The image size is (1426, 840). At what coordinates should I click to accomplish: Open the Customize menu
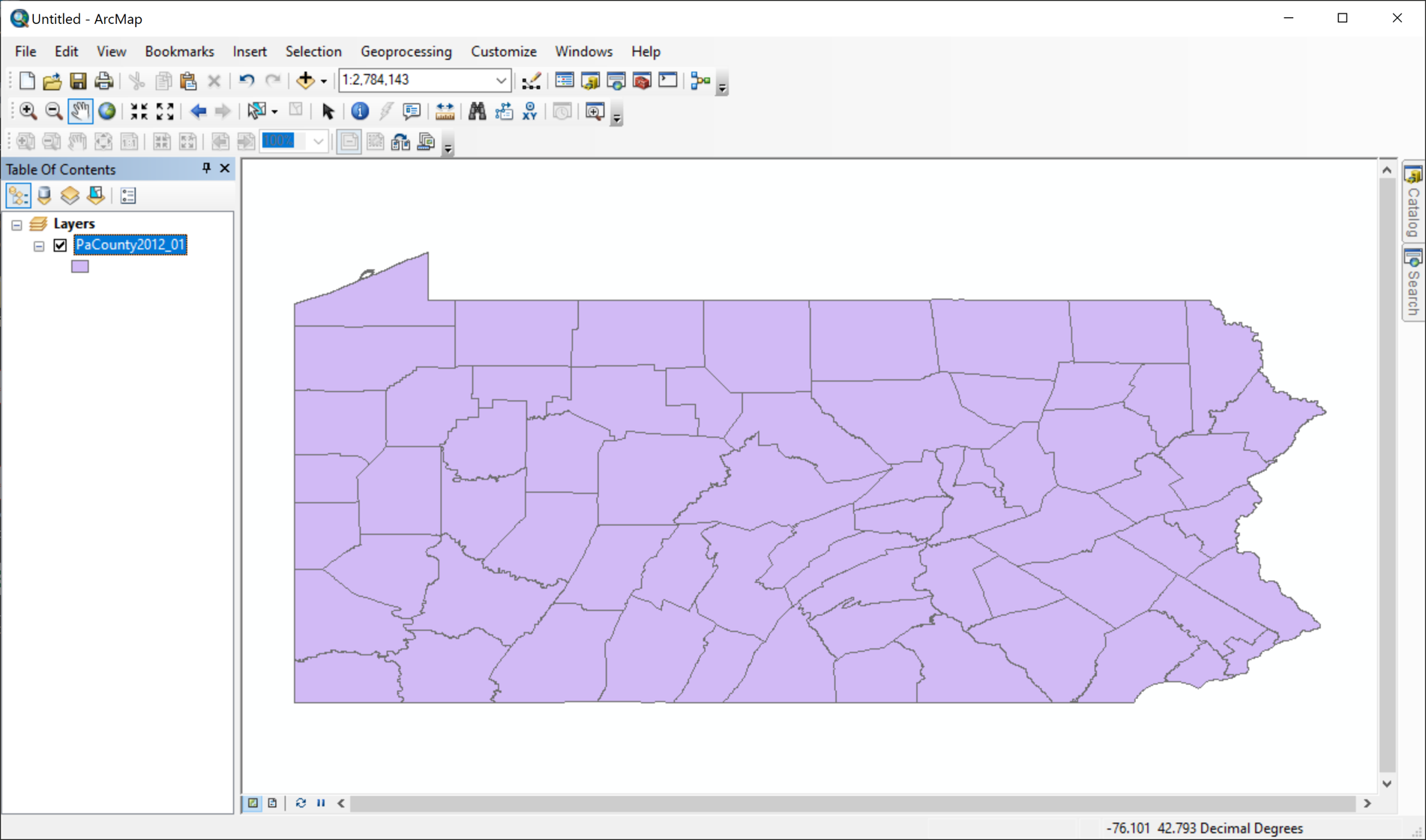[504, 52]
